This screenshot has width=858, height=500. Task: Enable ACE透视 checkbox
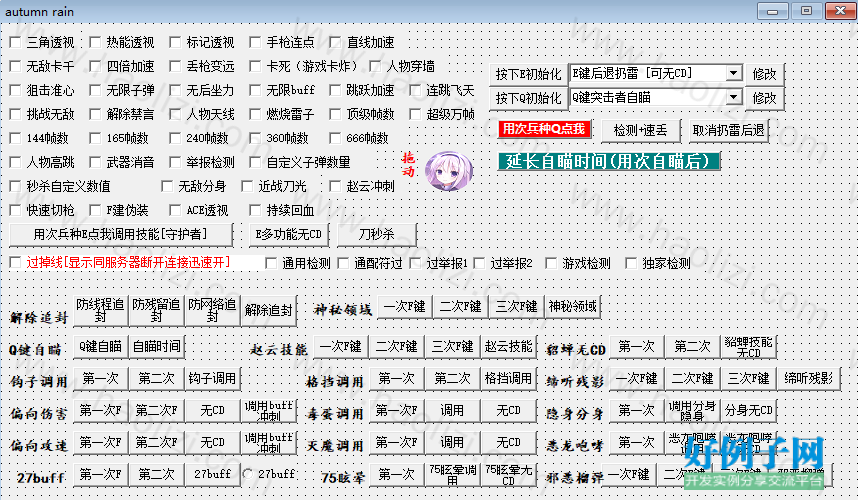tap(175, 211)
